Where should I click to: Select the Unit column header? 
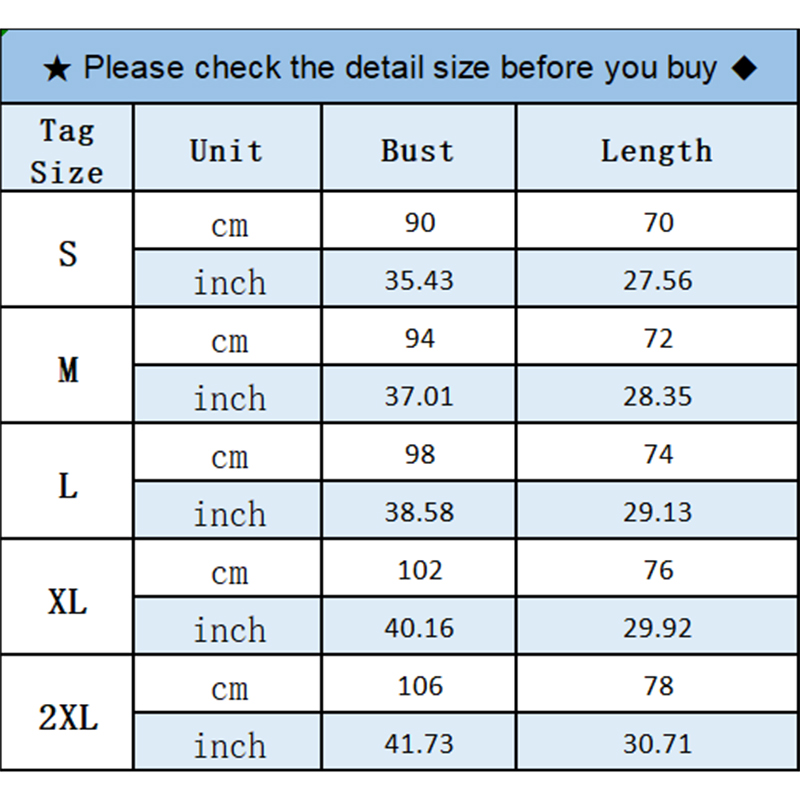(227, 151)
